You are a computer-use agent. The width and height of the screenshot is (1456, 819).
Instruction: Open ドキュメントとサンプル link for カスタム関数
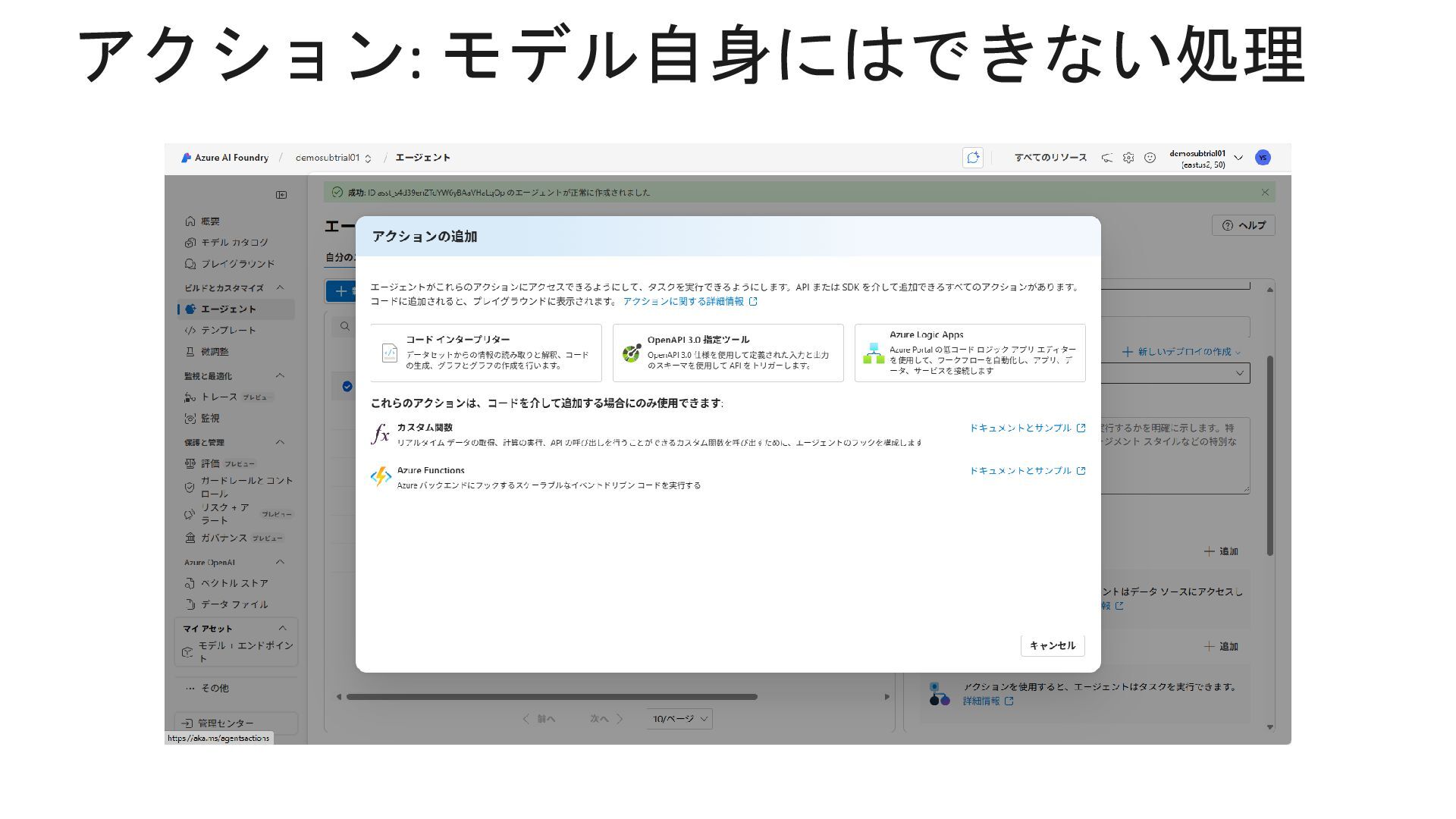(1028, 428)
